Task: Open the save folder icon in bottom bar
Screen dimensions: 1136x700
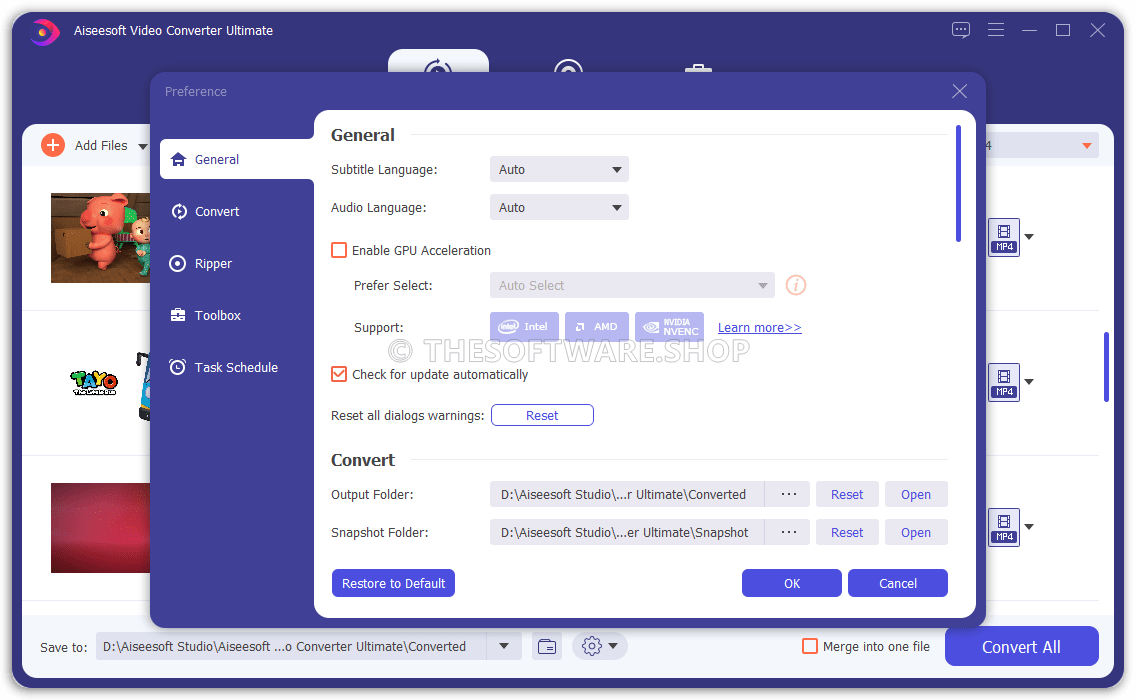Action: [x=547, y=646]
